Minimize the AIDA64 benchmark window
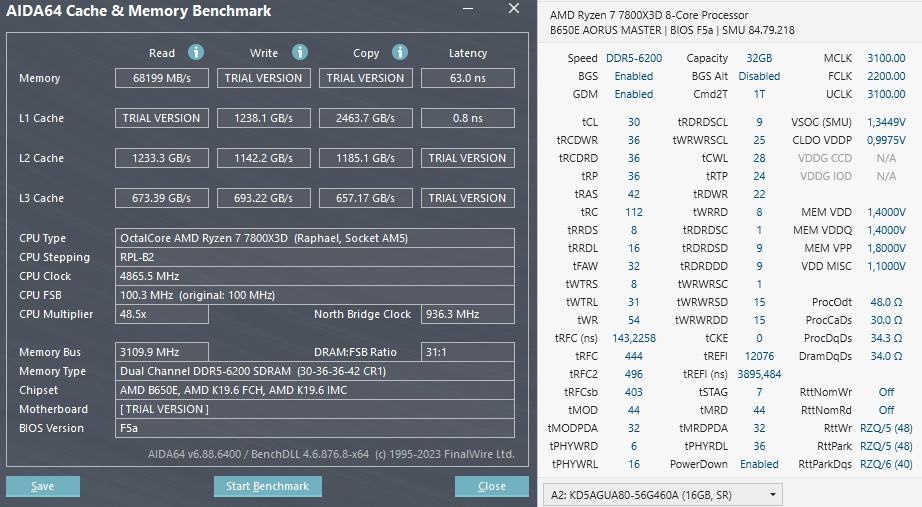This screenshot has height=507, width=922. click(x=467, y=10)
